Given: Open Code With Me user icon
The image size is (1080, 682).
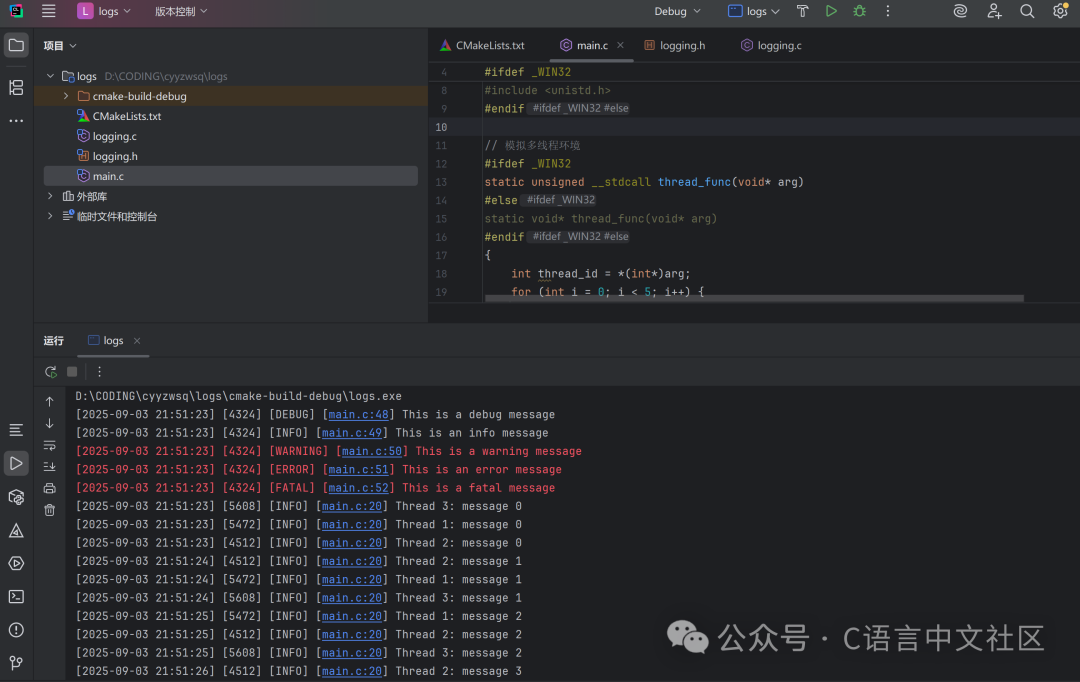Looking at the screenshot, I should point(994,11).
